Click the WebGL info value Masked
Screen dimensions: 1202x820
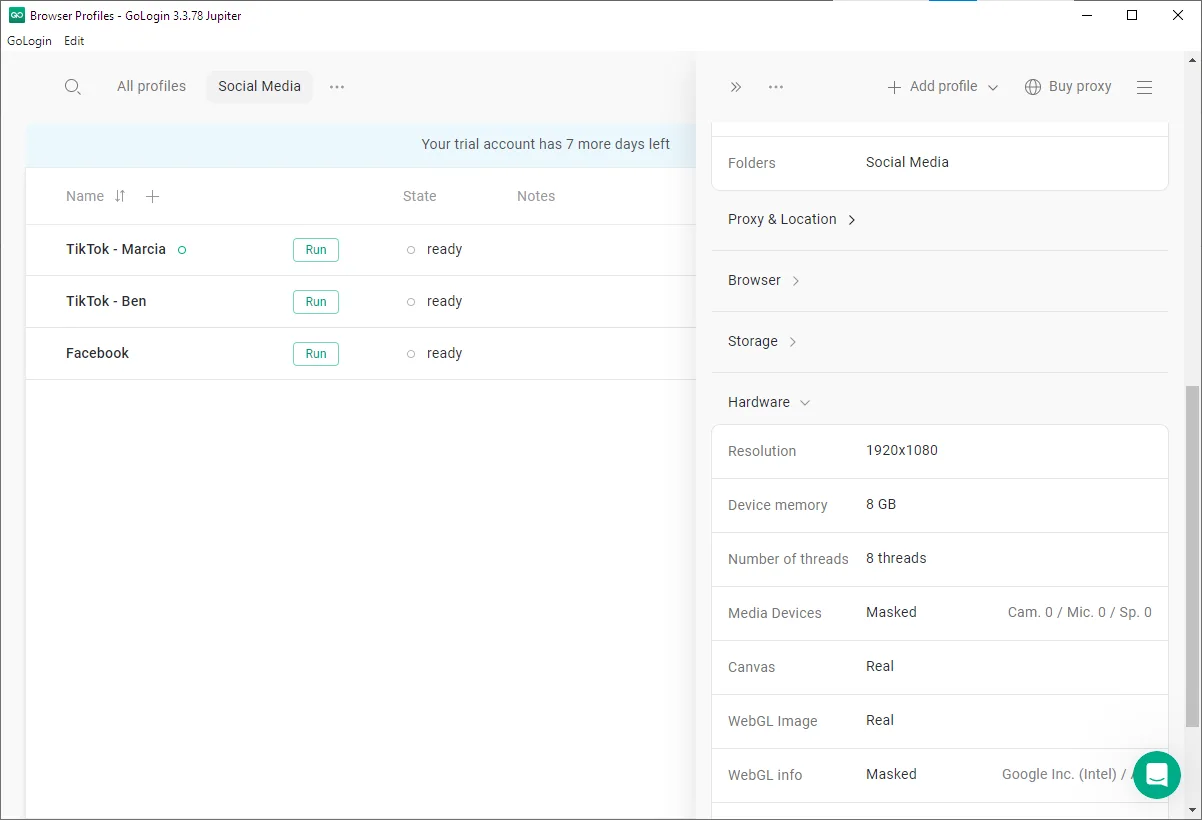(891, 775)
